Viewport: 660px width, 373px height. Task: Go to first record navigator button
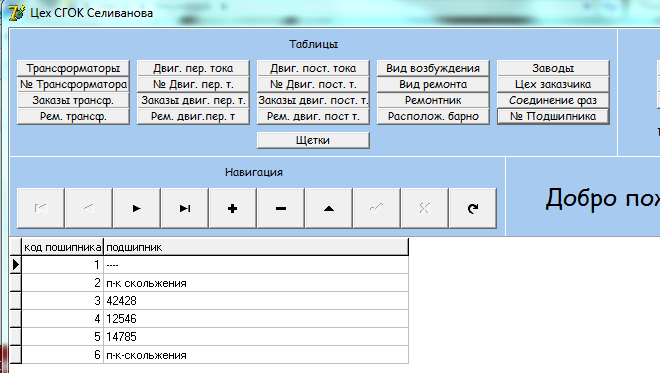pos(40,208)
